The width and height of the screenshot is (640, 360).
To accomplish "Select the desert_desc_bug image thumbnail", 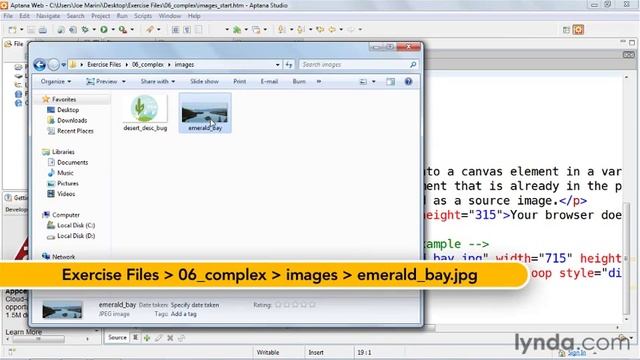I will point(145,113).
